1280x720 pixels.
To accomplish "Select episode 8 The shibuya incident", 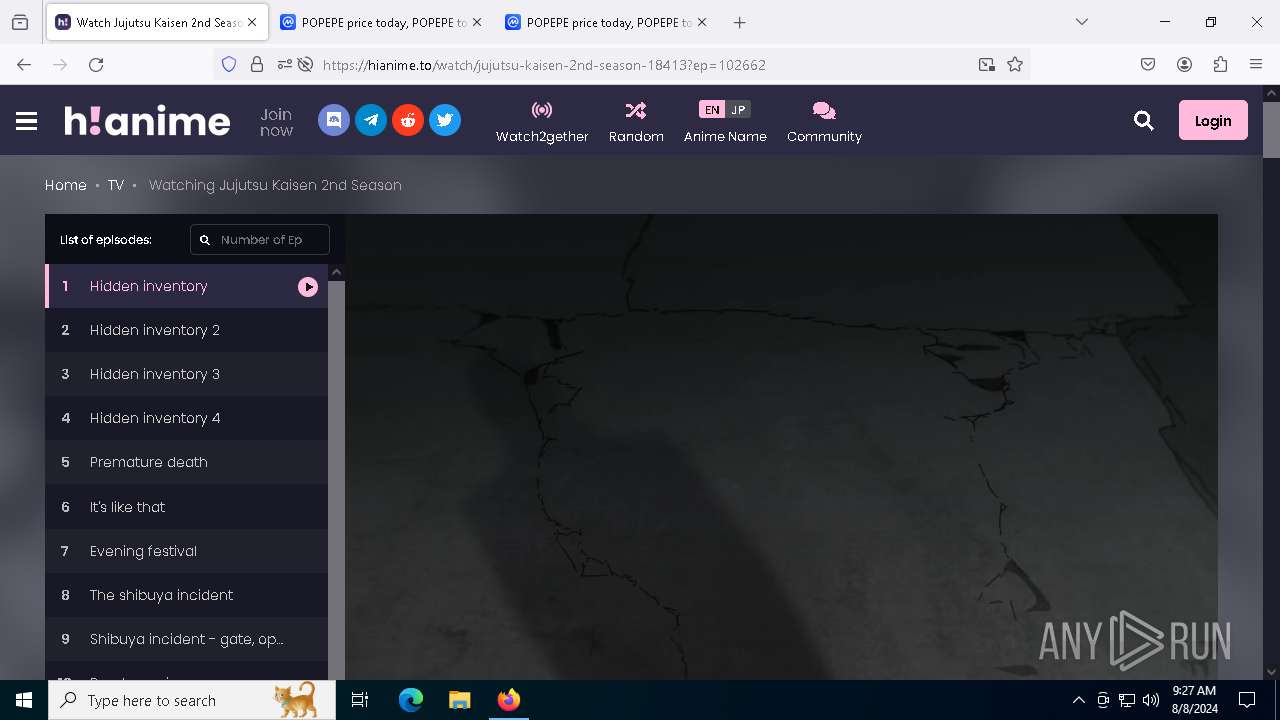I will [x=186, y=595].
